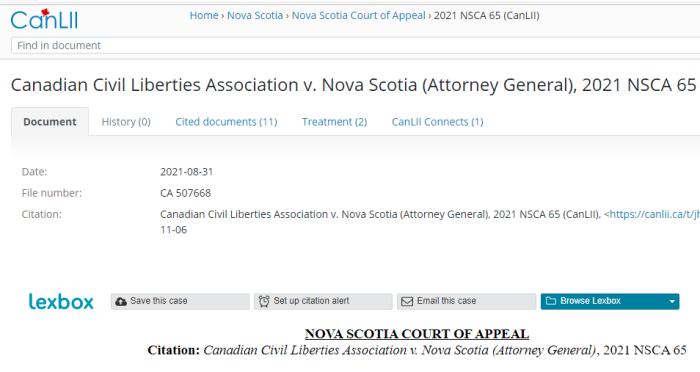Switch to the Document tab
This screenshot has height=372, width=700.
[50, 122]
